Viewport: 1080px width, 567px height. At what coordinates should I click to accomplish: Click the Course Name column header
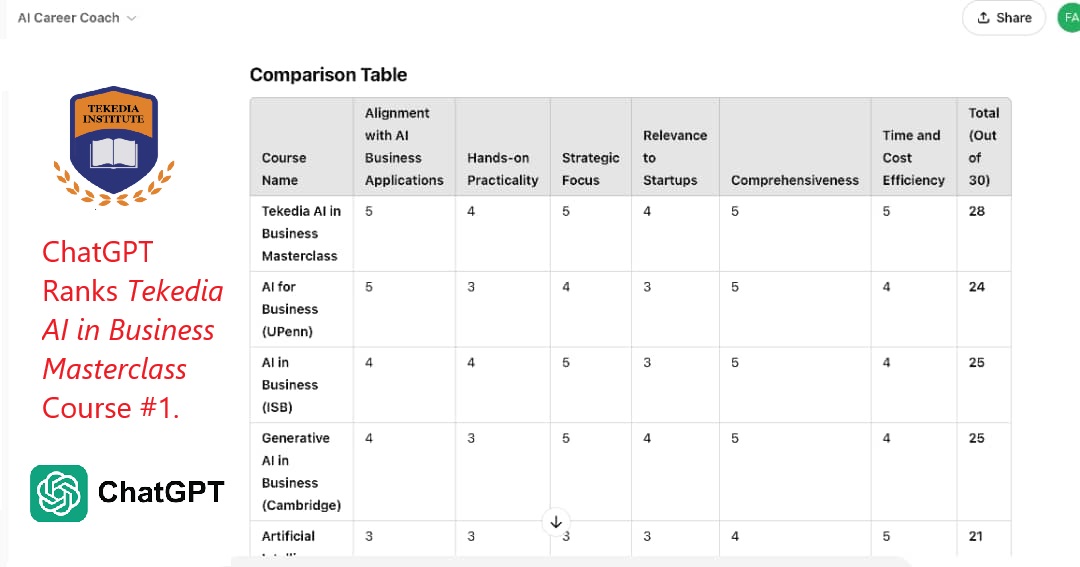tap(284, 169)
